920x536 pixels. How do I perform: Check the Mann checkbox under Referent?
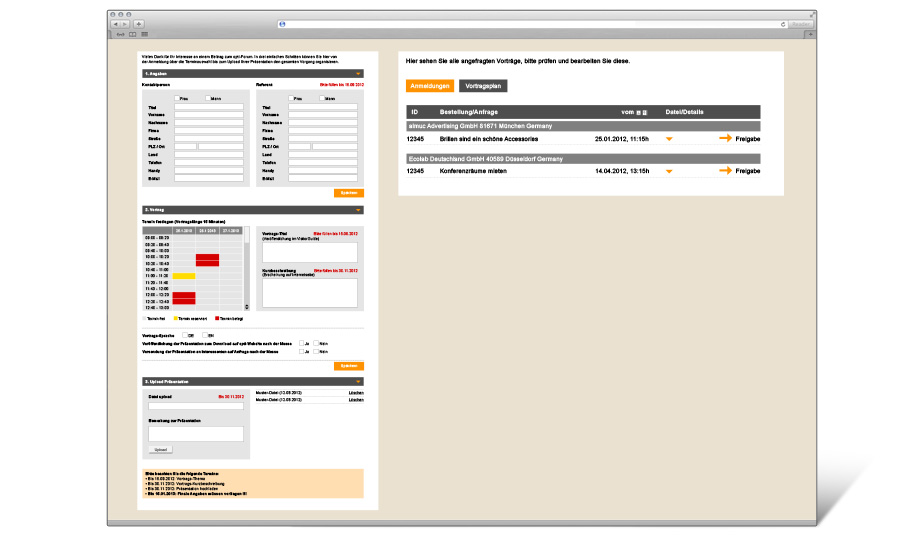tap(321, 98)
